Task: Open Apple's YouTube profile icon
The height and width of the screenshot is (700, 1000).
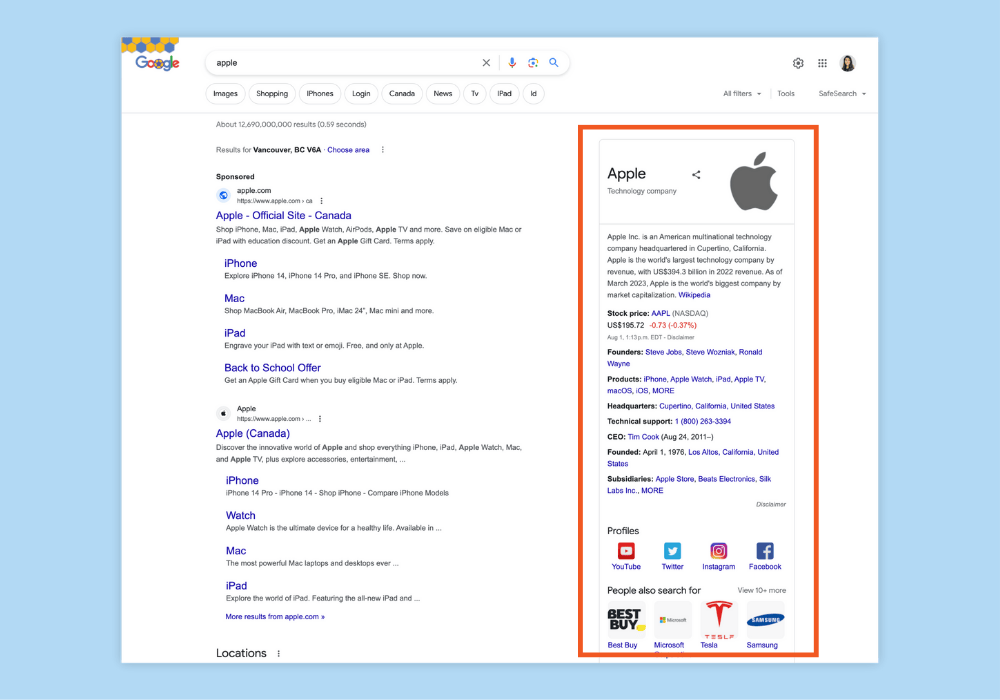Action: pos(626,551)
